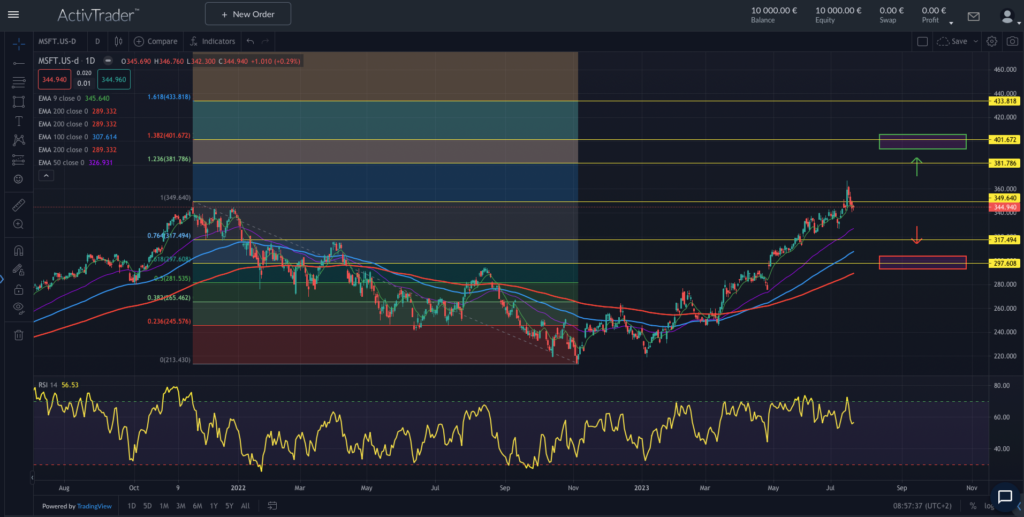The image size is (1024, 517).
Task: Select the 1Y time range
Action: [x=214, y=506]
